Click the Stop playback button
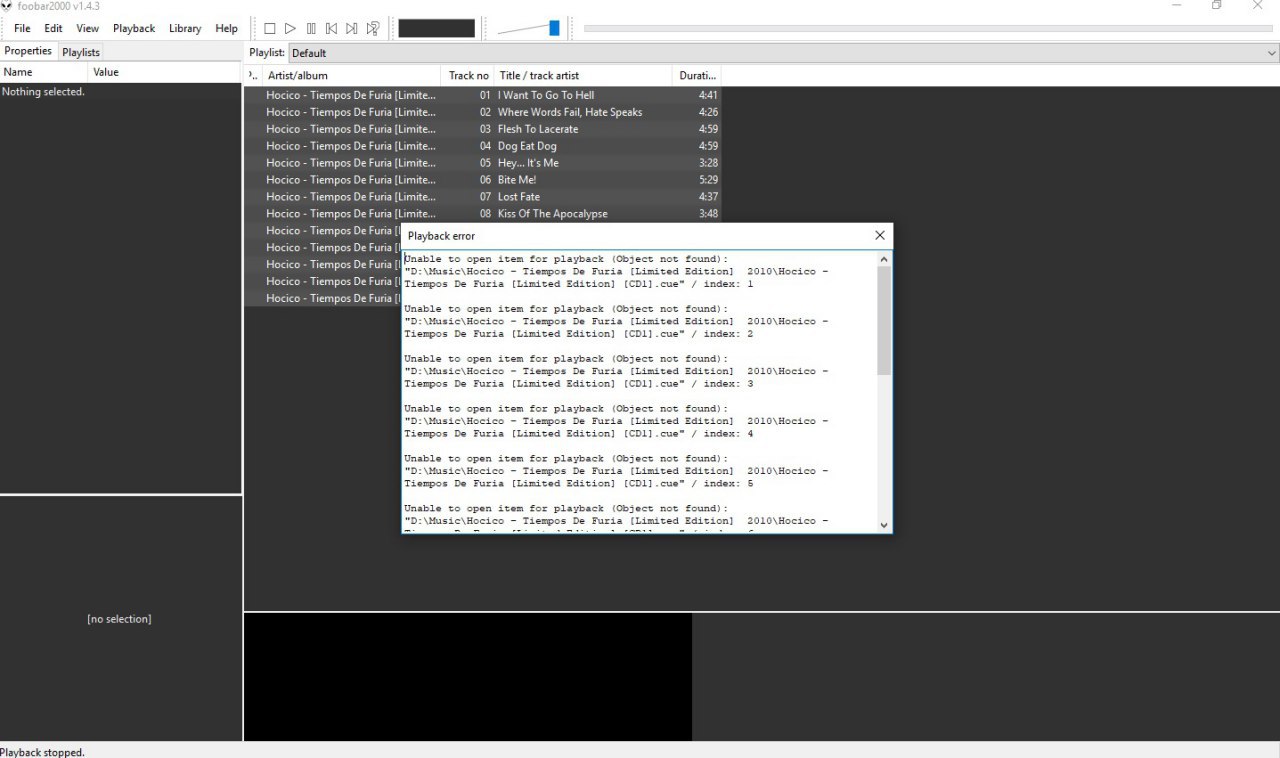Image resolution: width=1280 pixels, height=758 pixels. tap(270, 29)
